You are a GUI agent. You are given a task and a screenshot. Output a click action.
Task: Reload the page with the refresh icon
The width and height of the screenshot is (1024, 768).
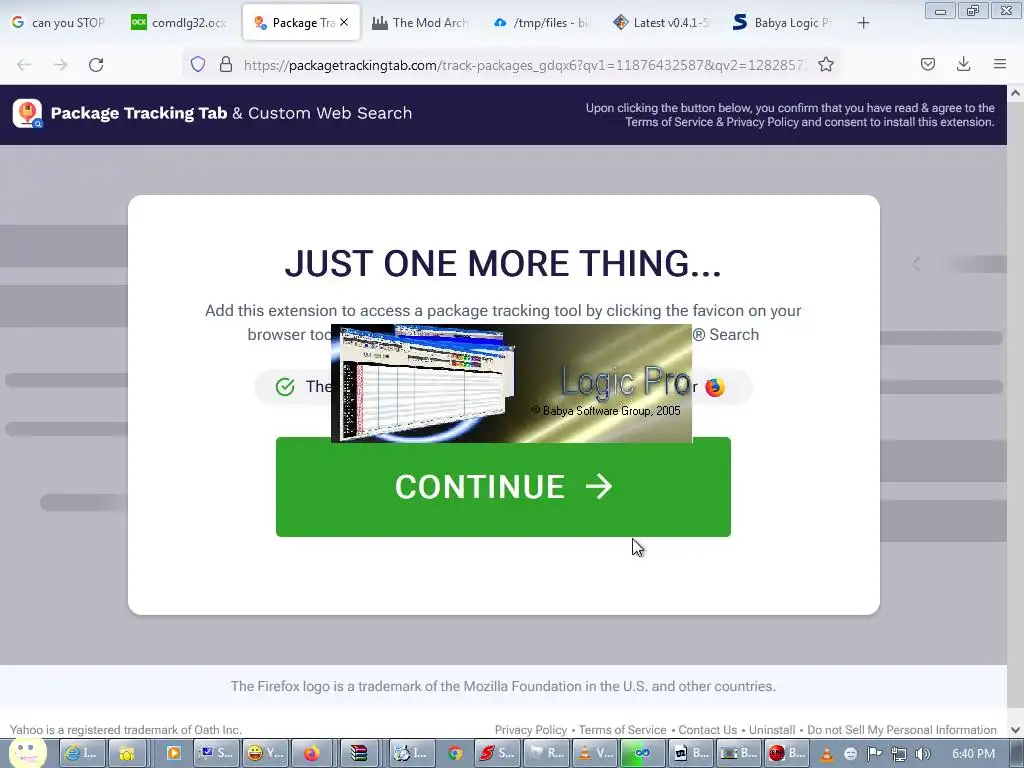[96, 65]
